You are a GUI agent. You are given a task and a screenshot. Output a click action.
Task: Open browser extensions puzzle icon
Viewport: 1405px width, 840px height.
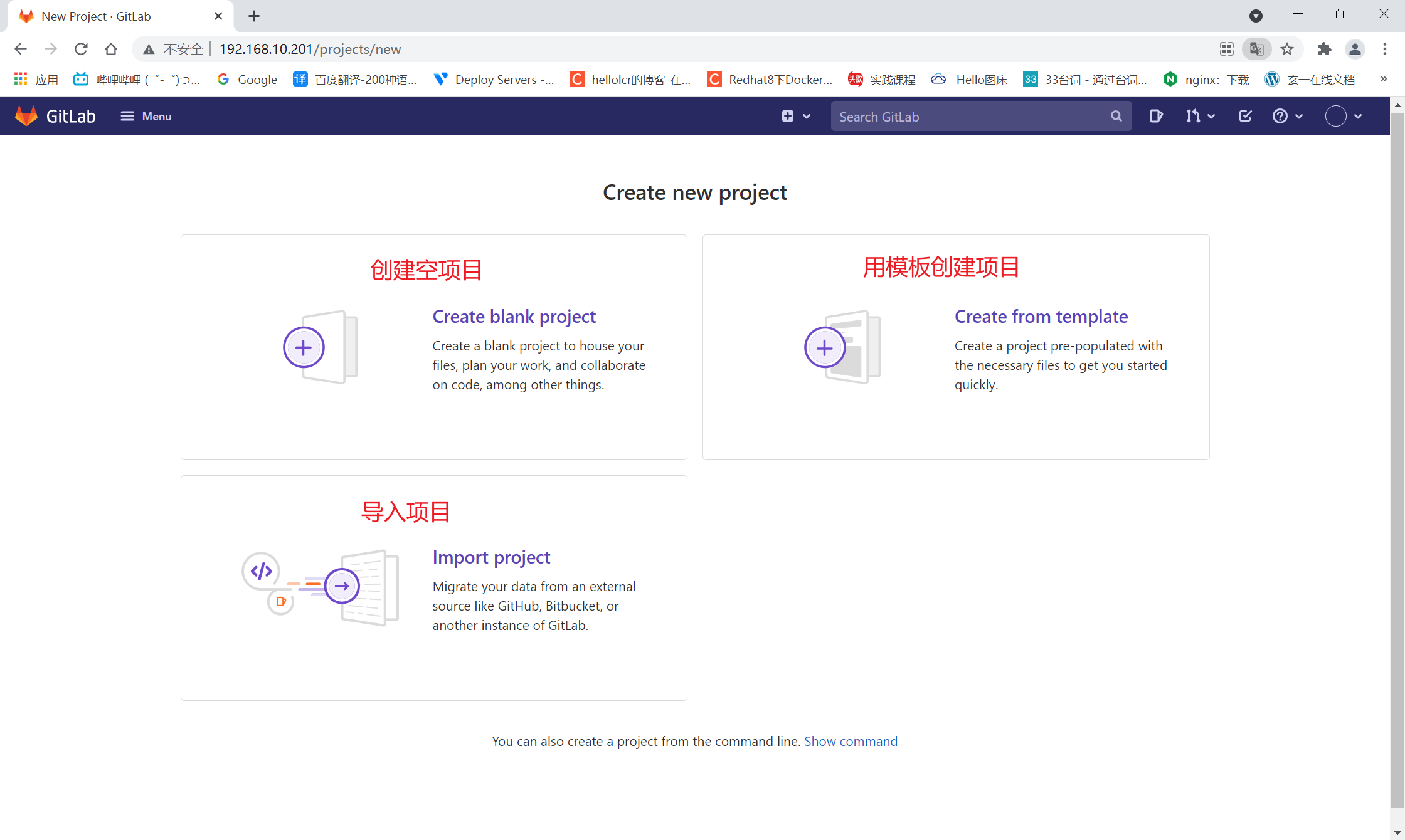click(1324, 49)
